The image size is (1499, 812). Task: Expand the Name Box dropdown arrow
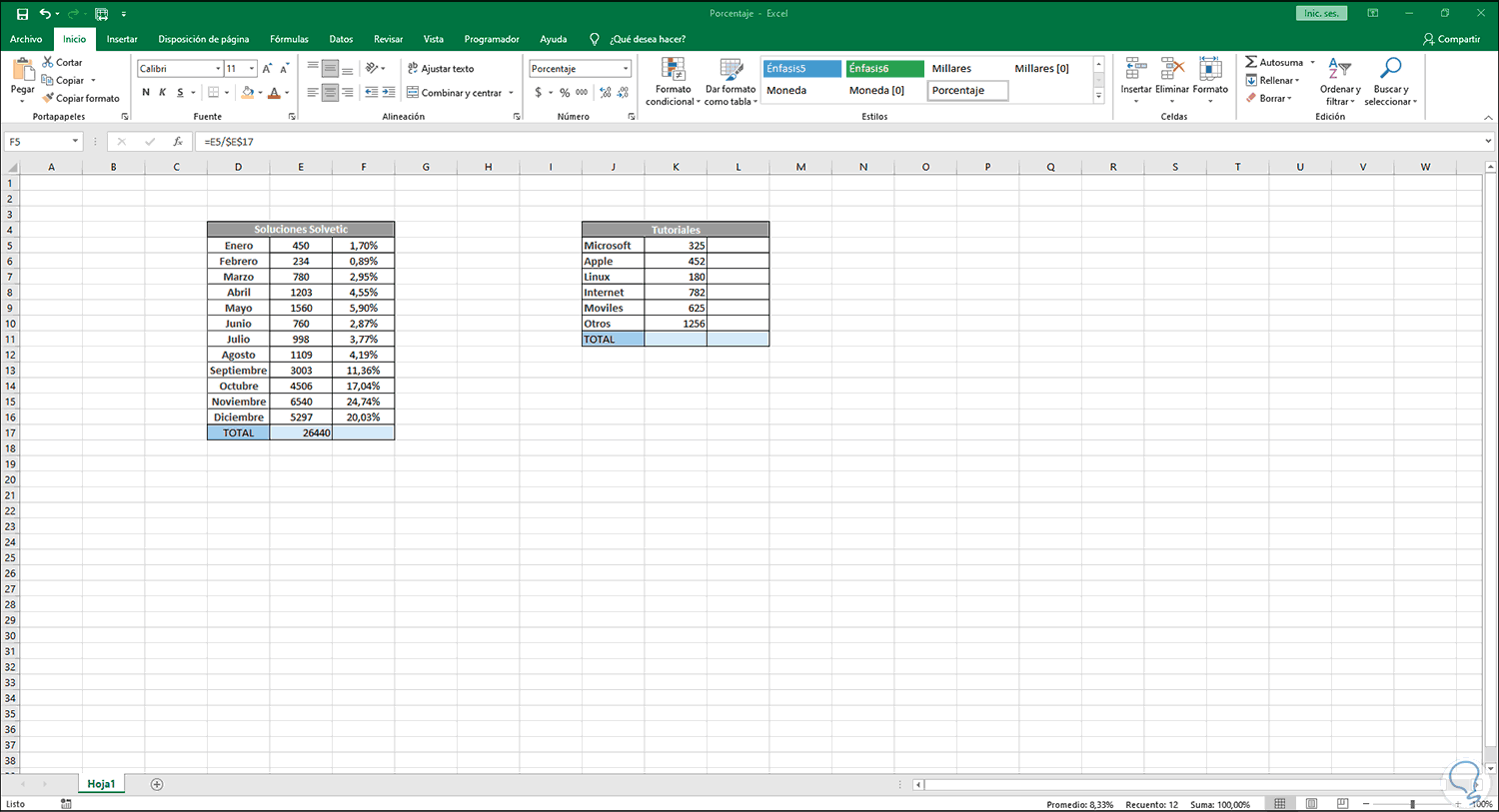[x=75, y=142]
